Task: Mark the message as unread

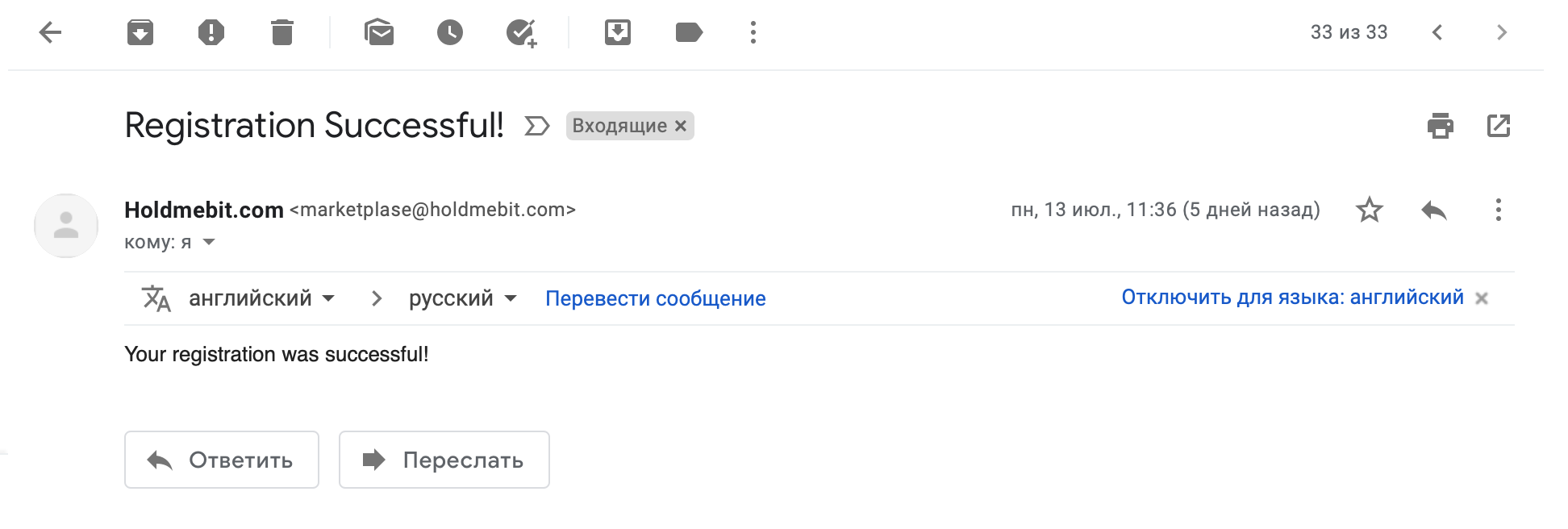Action: [x=379, y=32]
